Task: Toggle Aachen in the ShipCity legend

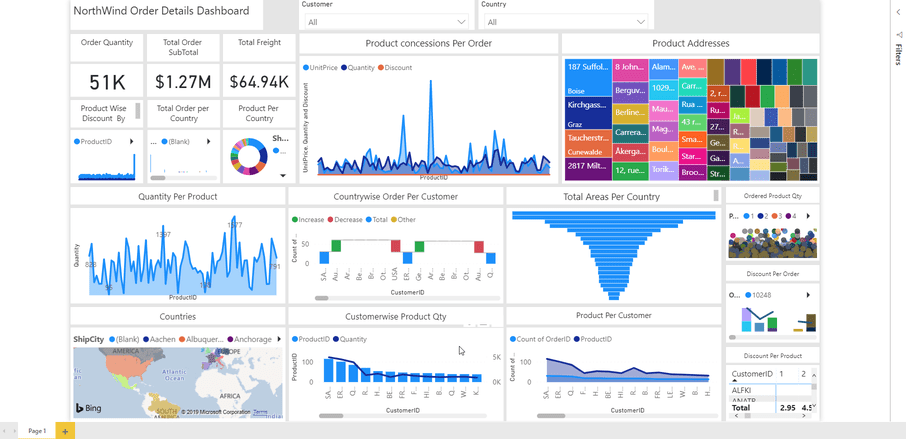Action: coord(161,339)
